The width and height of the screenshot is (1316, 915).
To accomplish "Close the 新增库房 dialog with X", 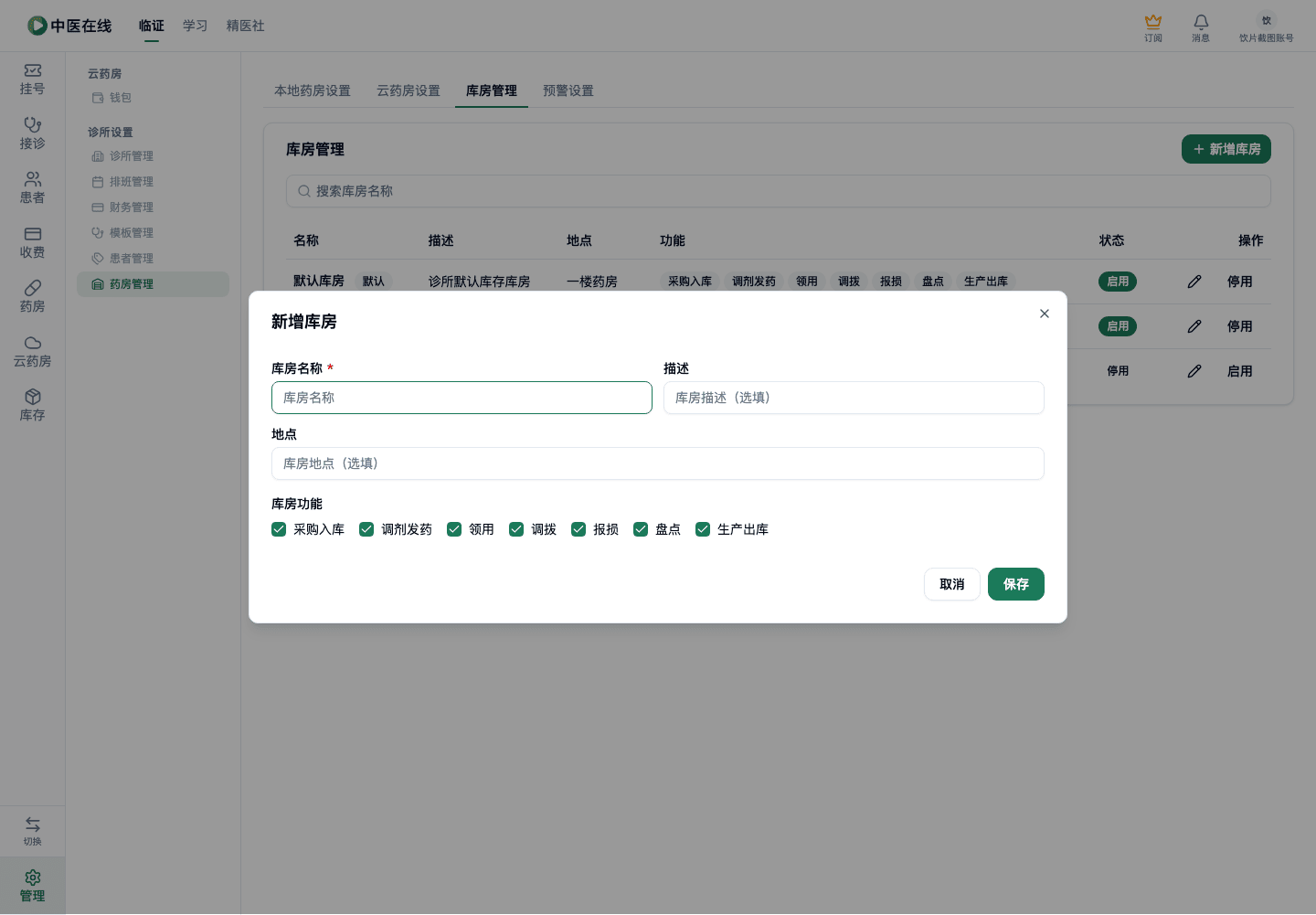I will (1045, 314).
